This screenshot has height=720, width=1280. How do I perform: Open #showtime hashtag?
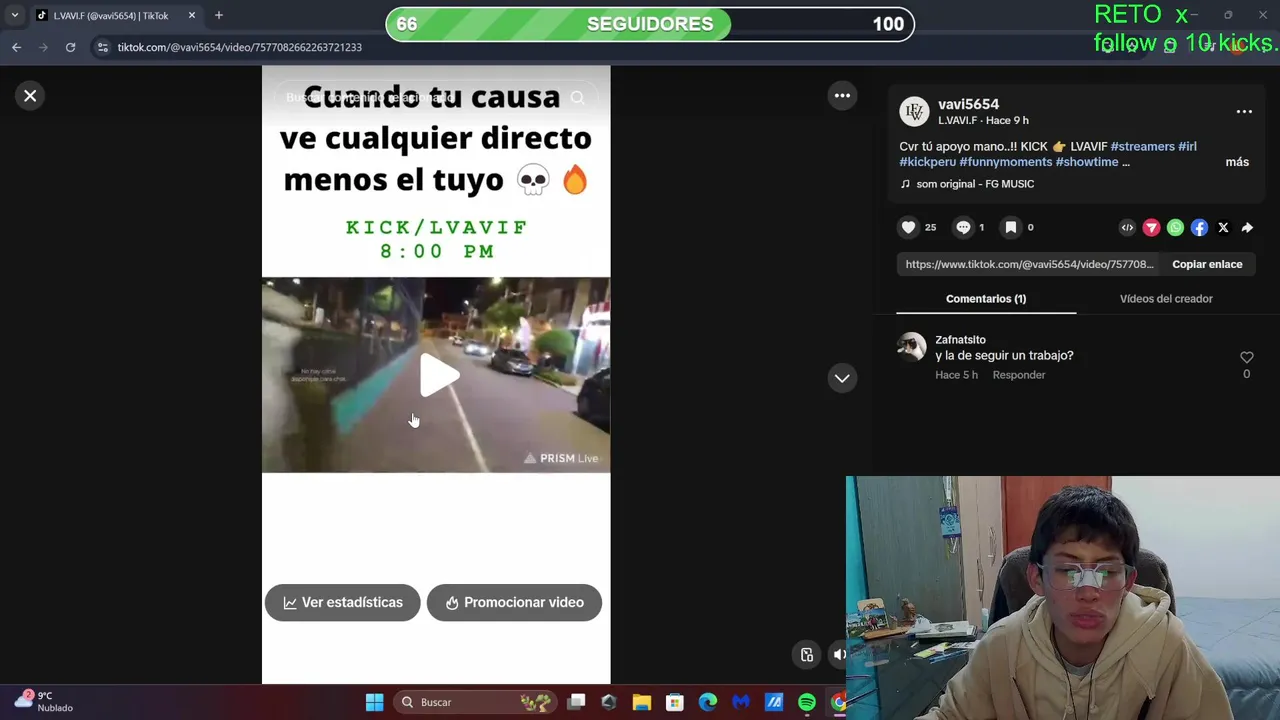coord(1087,162)
